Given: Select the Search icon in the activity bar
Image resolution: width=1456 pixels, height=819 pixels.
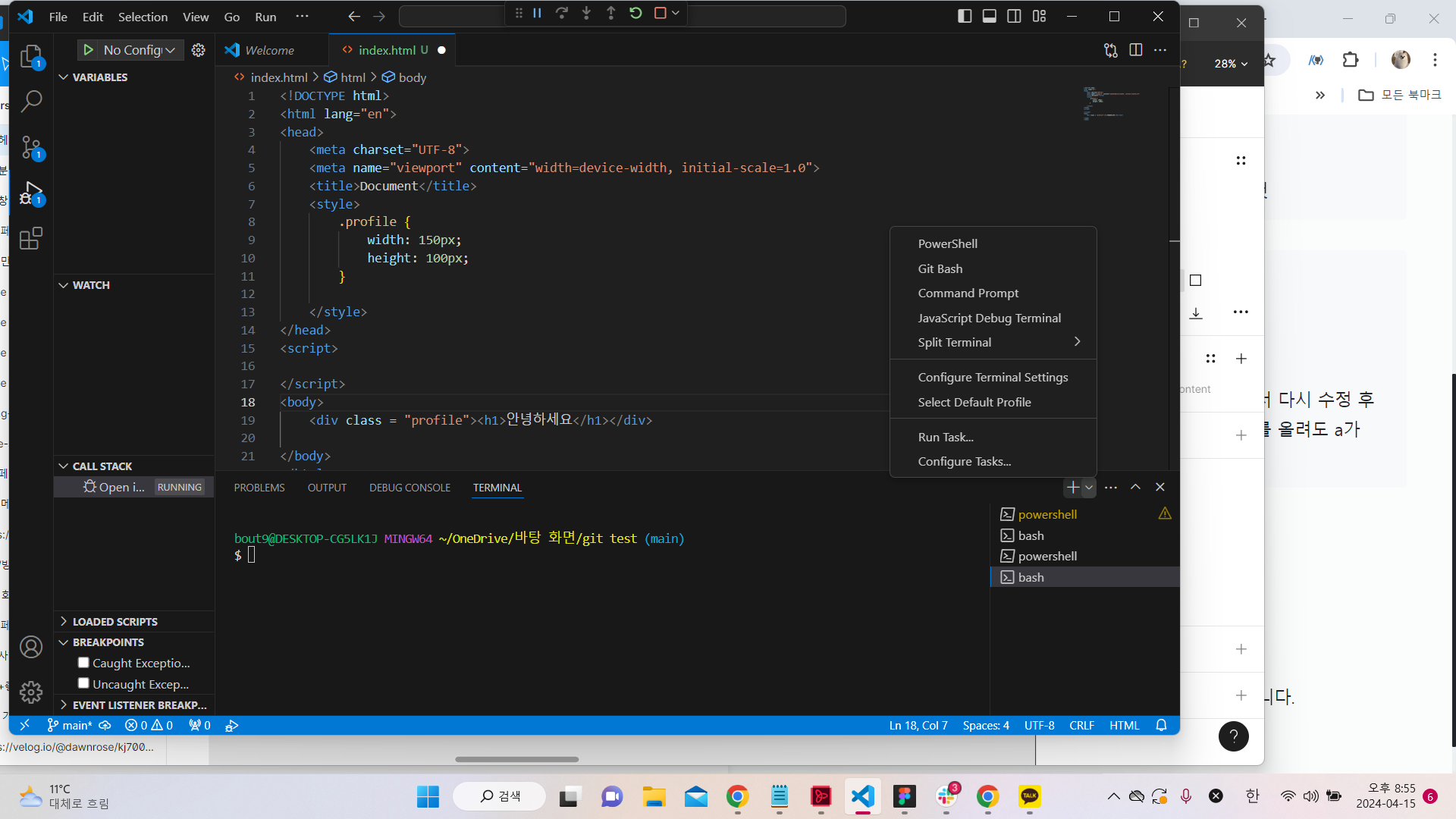Looking at the screenshot, I should pos(31,101).
